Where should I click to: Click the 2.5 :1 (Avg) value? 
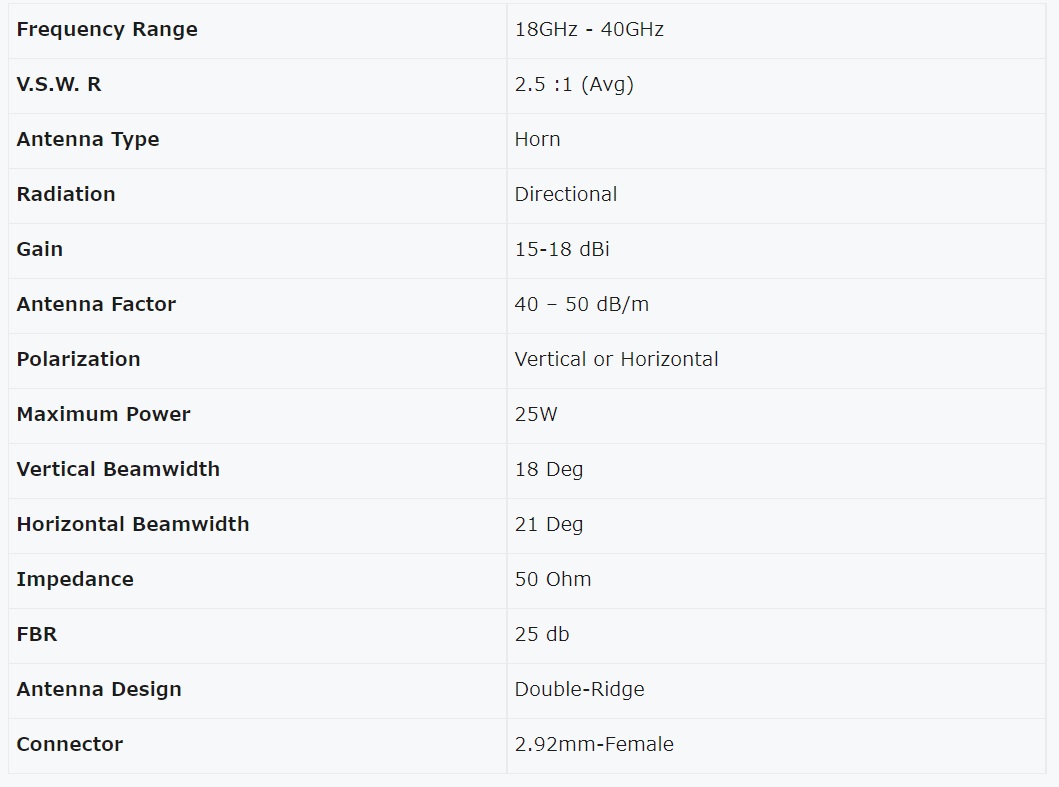pyautogui.click(x=574, y=85)
